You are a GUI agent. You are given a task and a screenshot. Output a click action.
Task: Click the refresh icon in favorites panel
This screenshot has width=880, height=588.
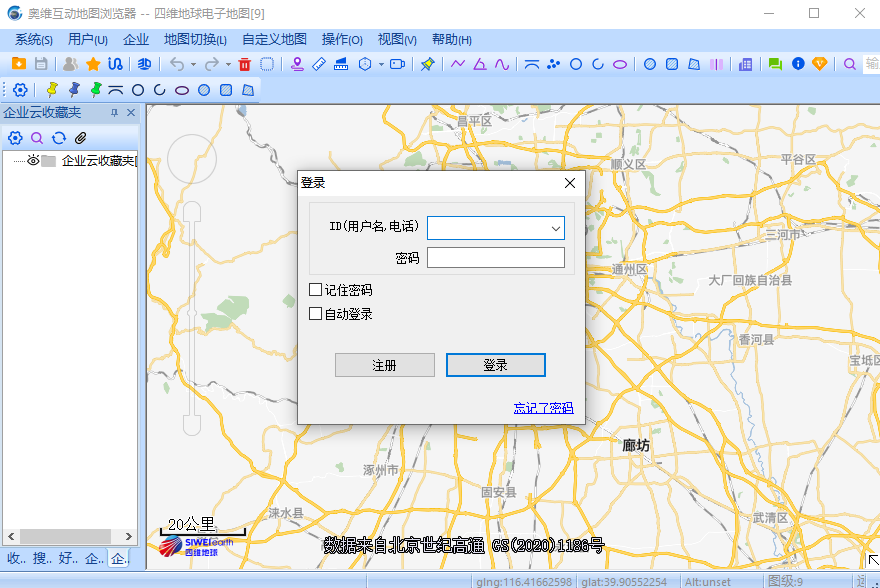click(59, 138)
